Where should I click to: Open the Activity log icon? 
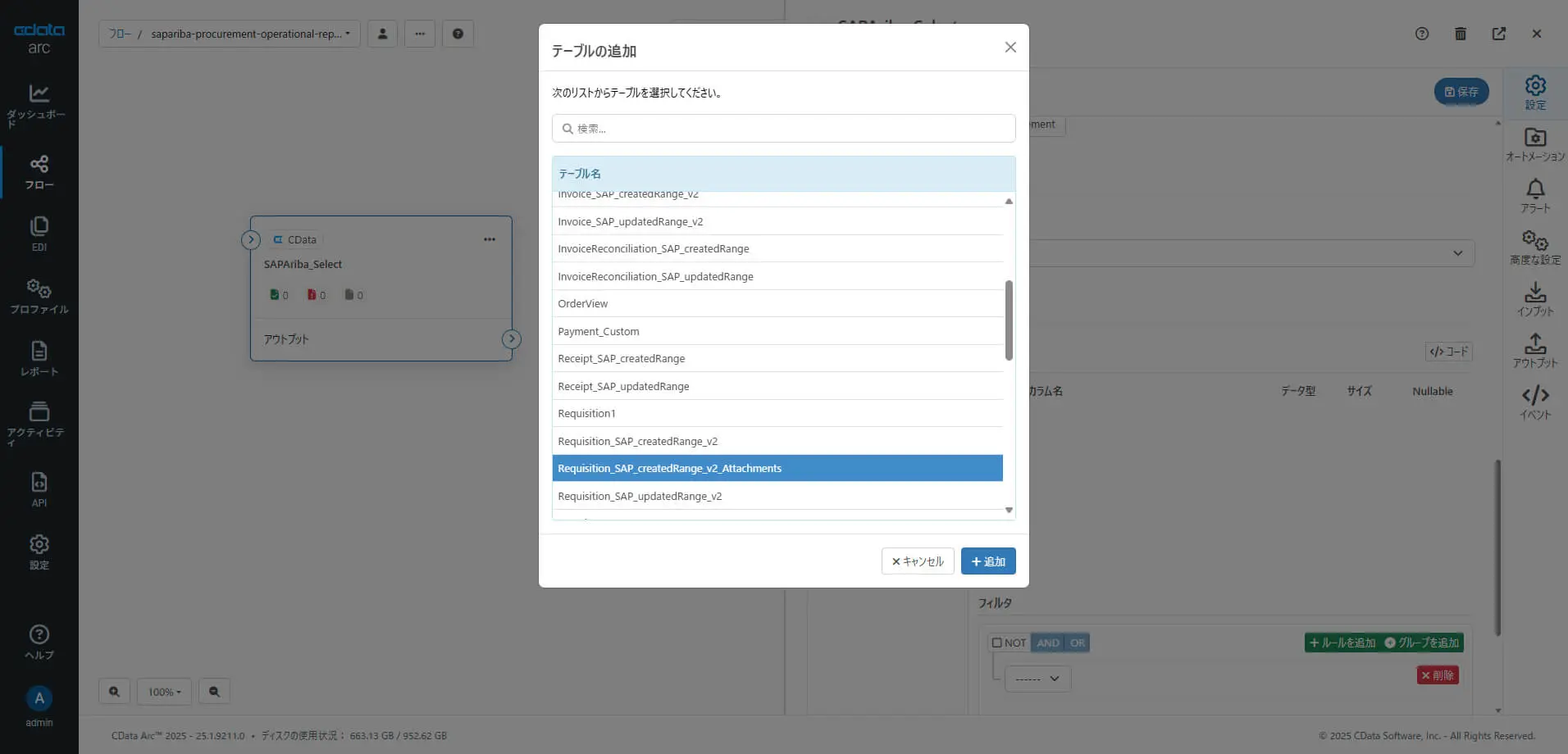coord(39,411)
